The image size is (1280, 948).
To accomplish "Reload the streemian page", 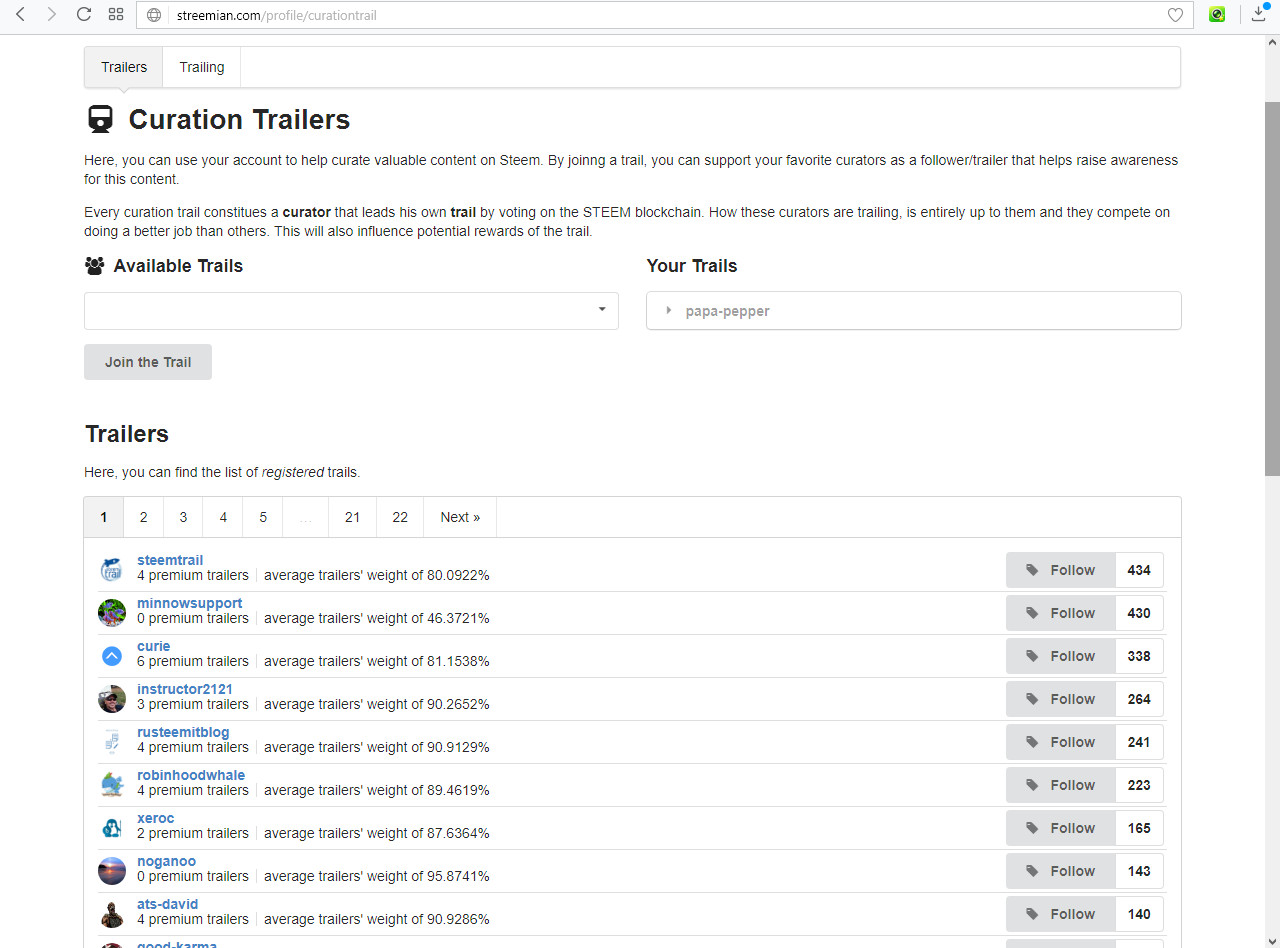I will point(84,15).
